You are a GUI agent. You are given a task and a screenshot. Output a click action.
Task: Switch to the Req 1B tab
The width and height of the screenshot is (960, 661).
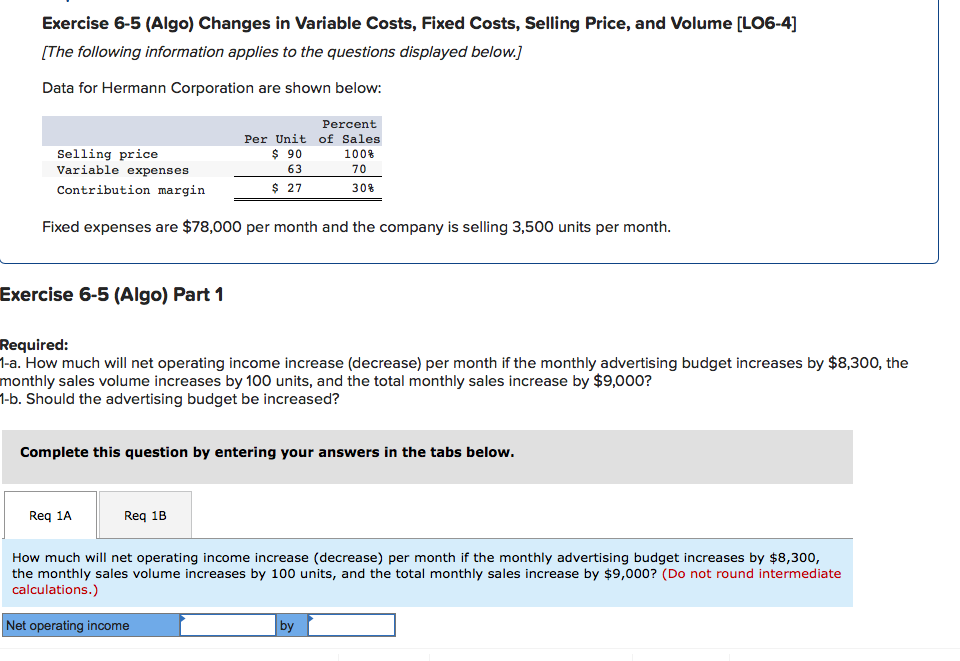pos(145,515)
